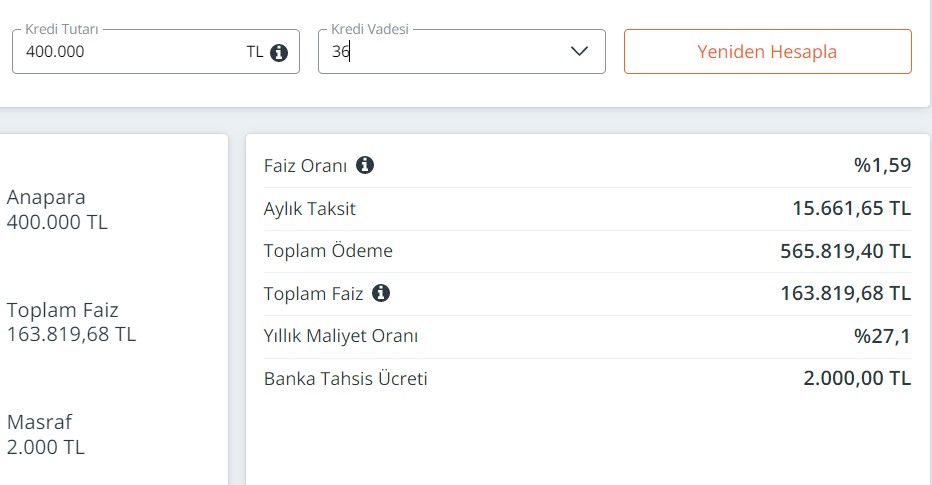Screen dimensions: 932x485
Task: Click the Kredi Vadesi field label
Action: point(370,29)
